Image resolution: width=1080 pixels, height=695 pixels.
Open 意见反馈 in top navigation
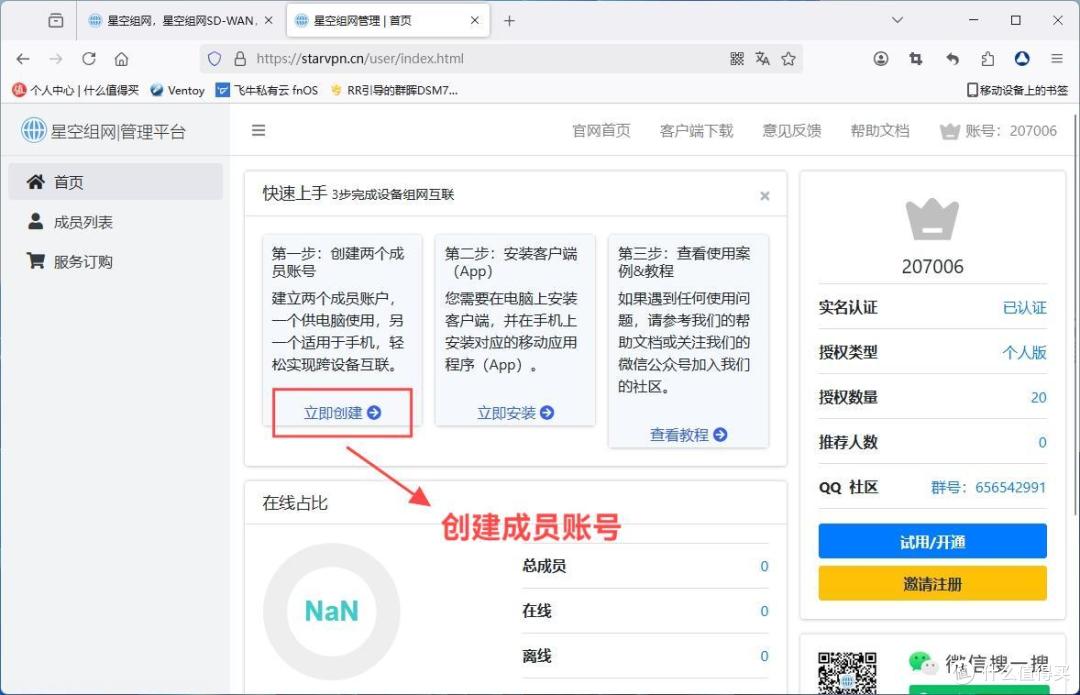coord(791,131)
